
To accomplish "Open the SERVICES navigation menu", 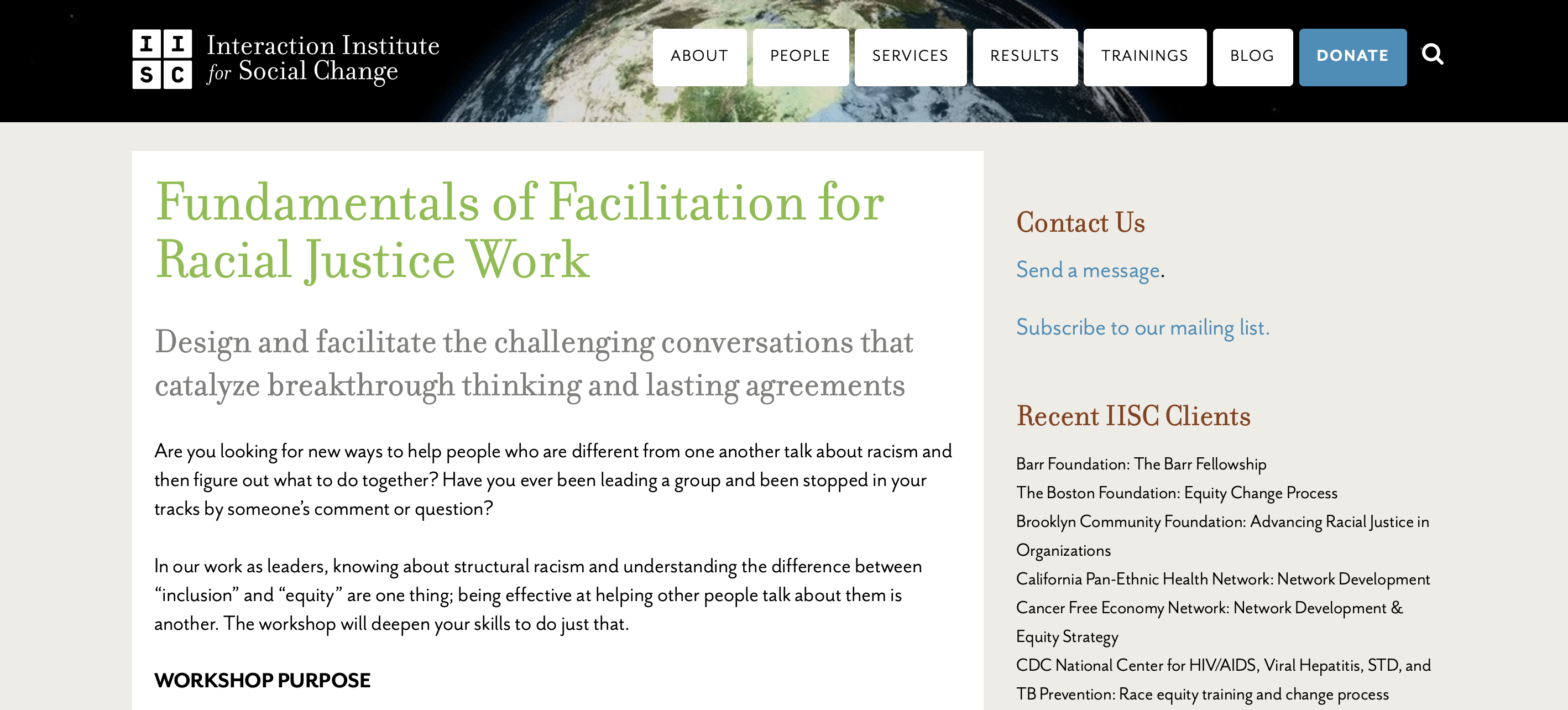I will (x=910, y=56).
